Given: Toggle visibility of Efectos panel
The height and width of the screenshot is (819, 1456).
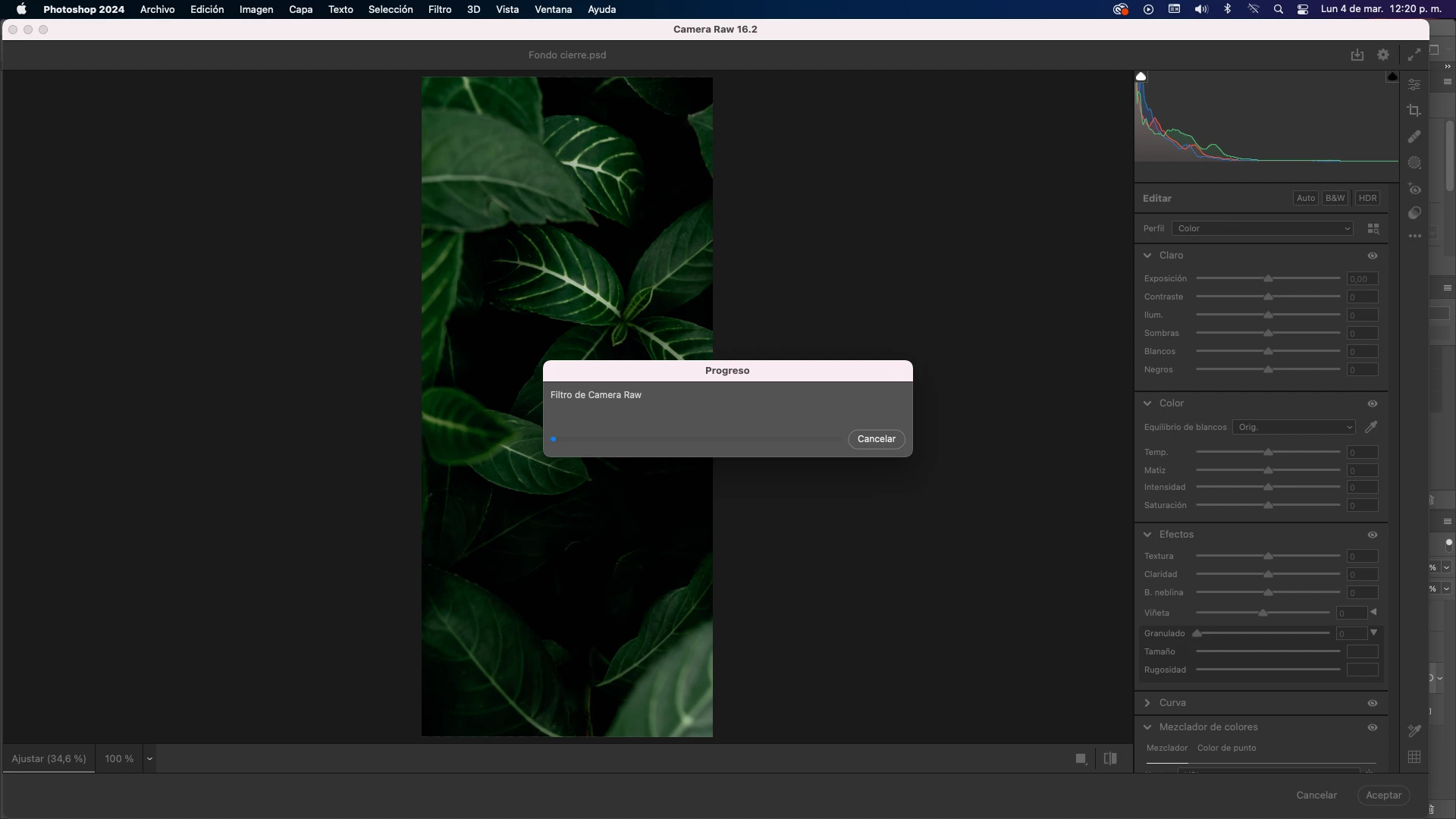Looking at the screenshot, I should click(1373, 535).
